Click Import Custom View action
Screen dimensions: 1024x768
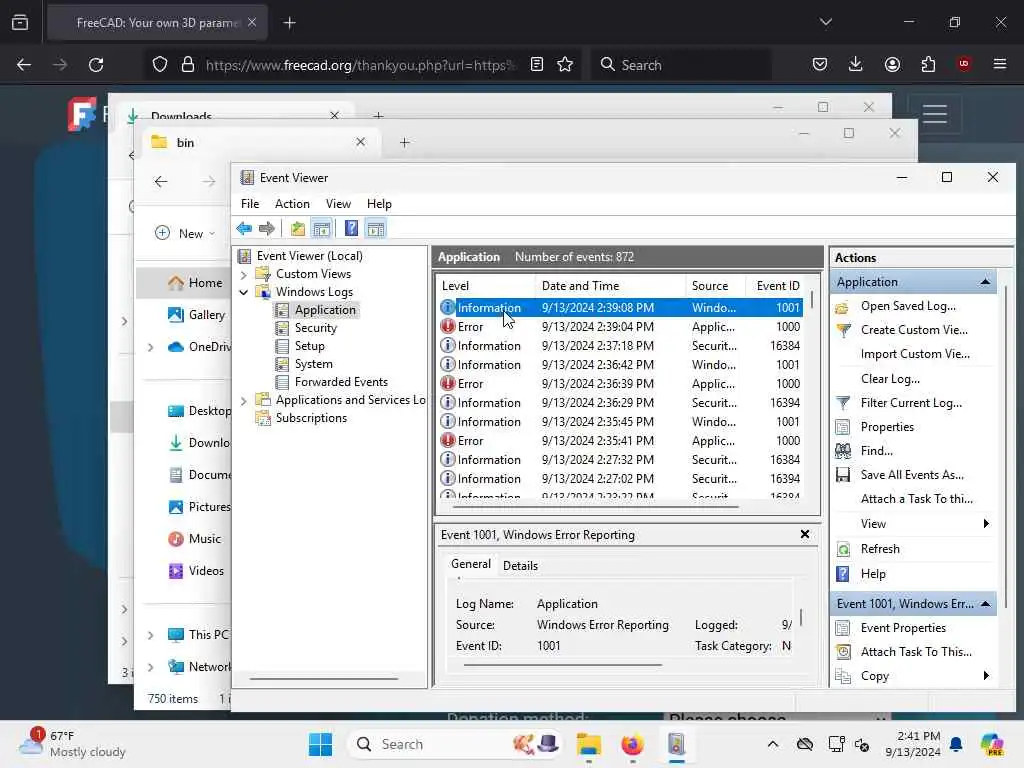pyautogui.click(x=915, y=354)
